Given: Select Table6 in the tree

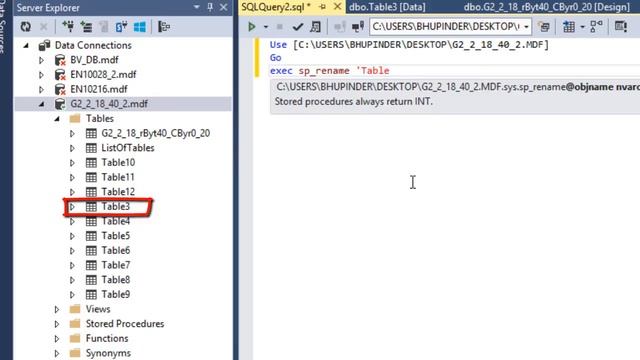Looking at the screenshot, I should (116, 251).
